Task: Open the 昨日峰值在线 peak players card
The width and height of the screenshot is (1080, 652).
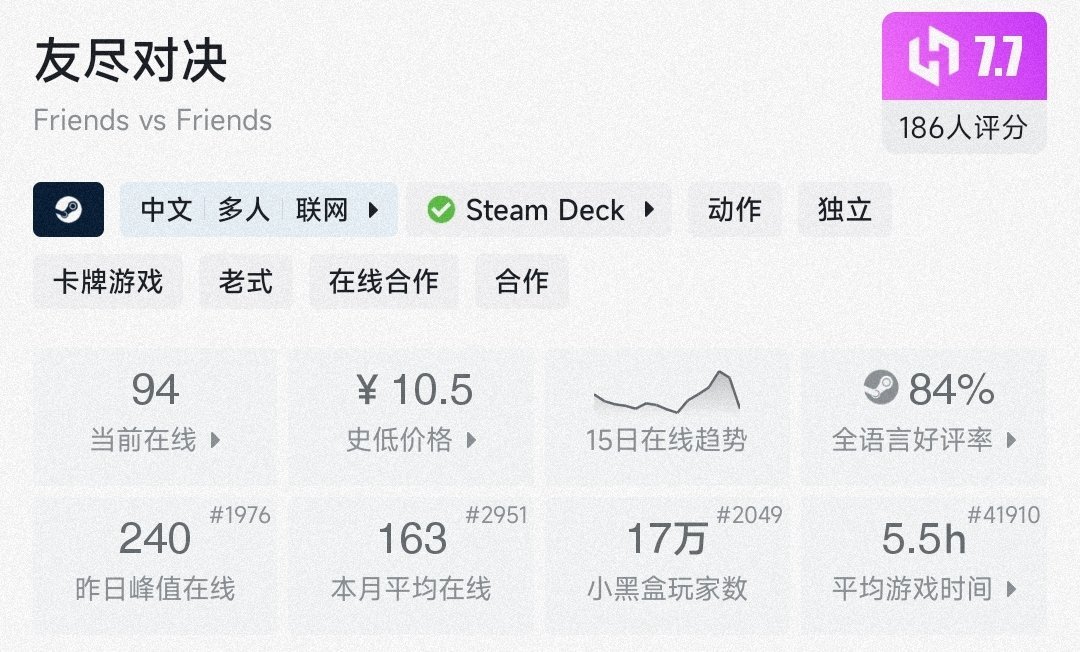Action: (155, 560)
